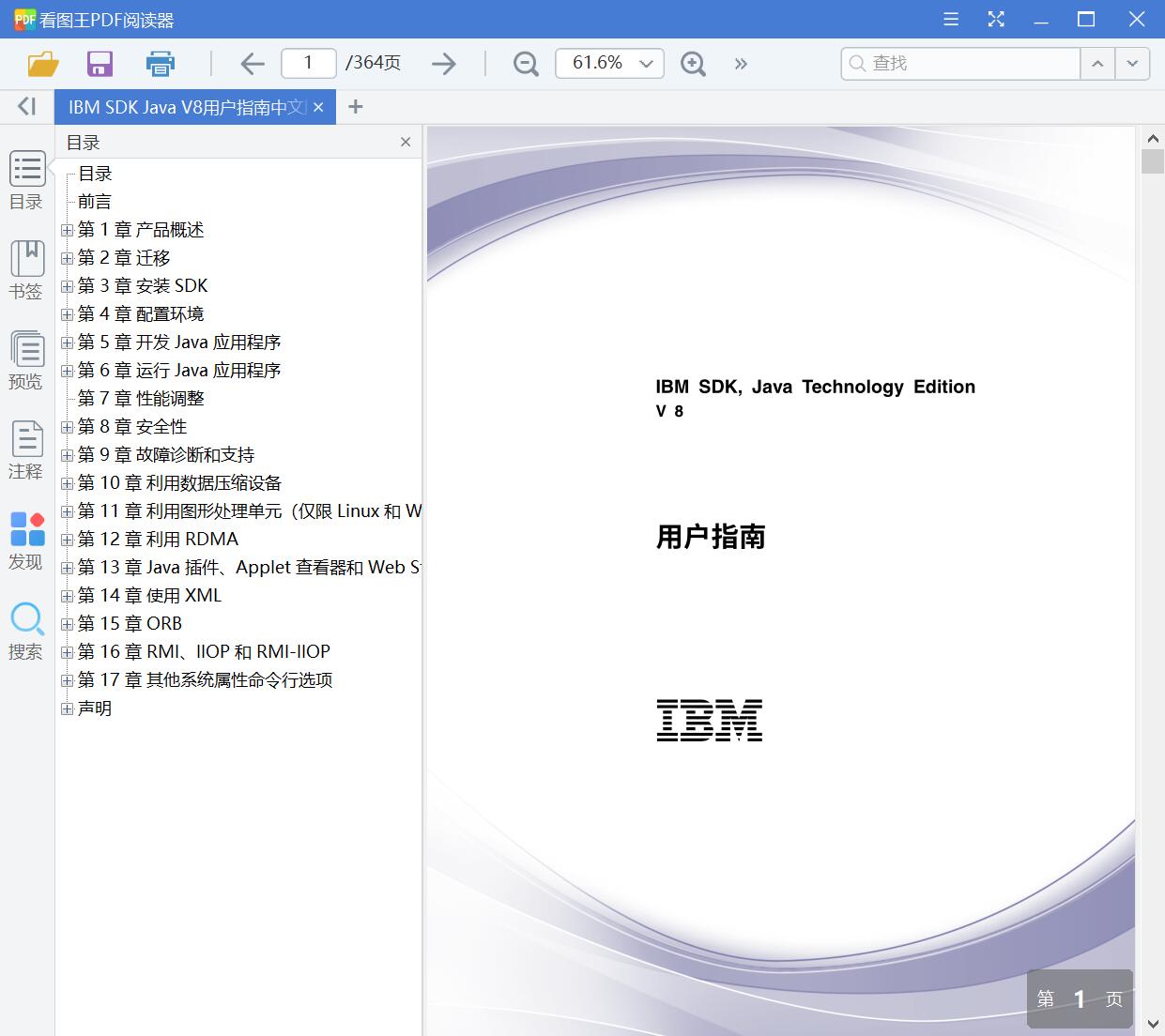Click the 用户指南 title on page

[711, 538]
